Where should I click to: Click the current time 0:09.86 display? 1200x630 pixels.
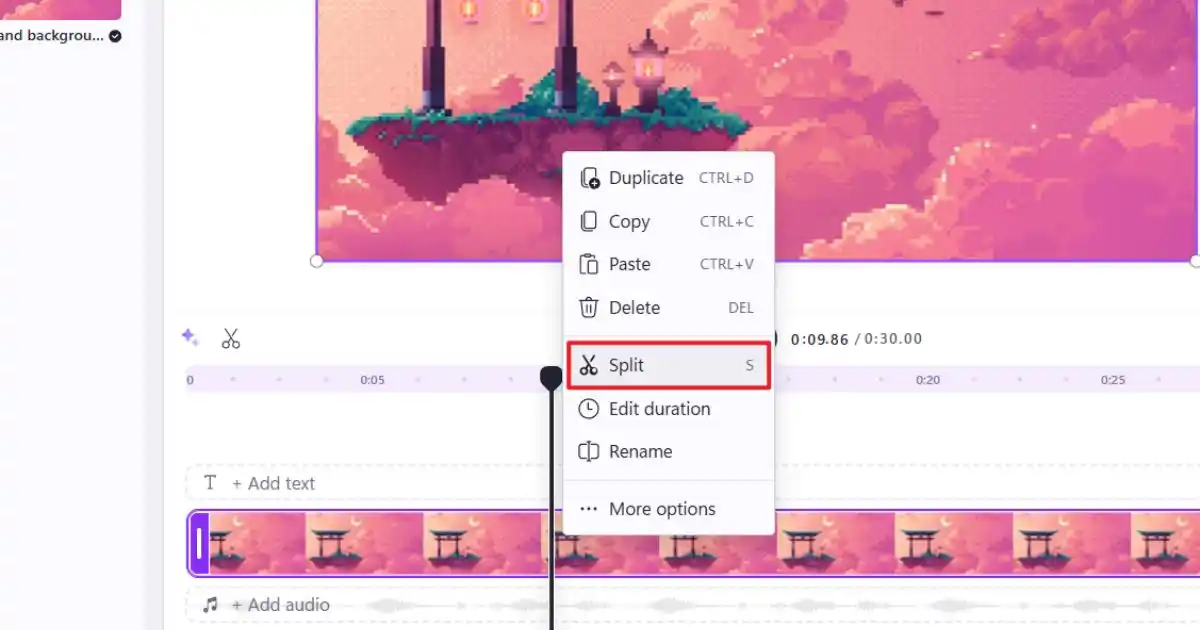819,339
